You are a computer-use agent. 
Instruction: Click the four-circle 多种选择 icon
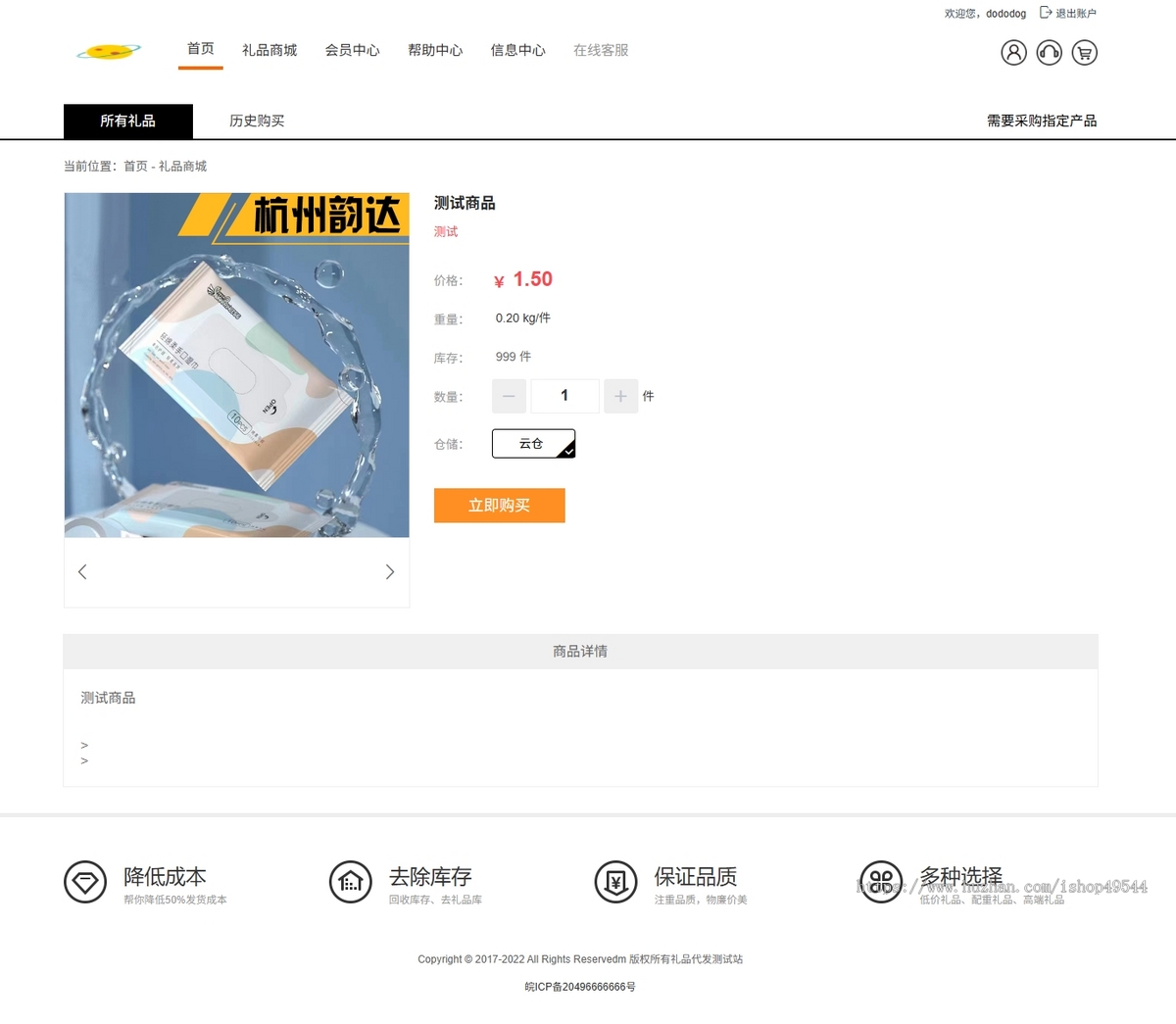point(881,882)
